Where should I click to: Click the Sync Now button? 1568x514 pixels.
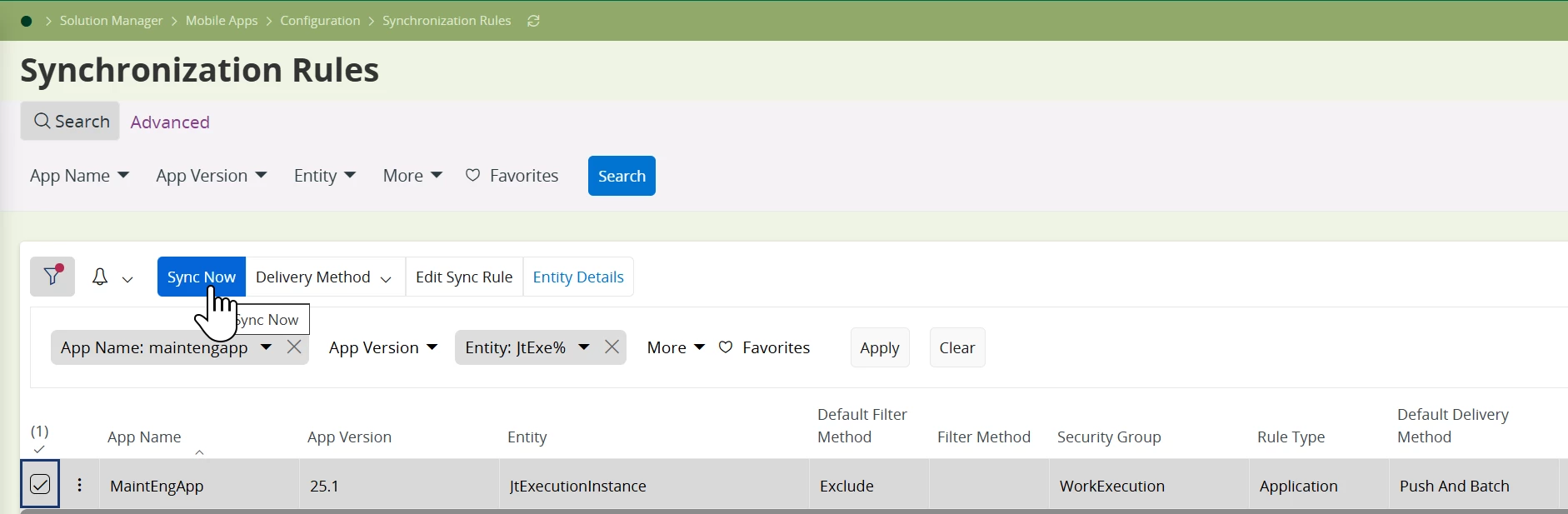(201, 277)
